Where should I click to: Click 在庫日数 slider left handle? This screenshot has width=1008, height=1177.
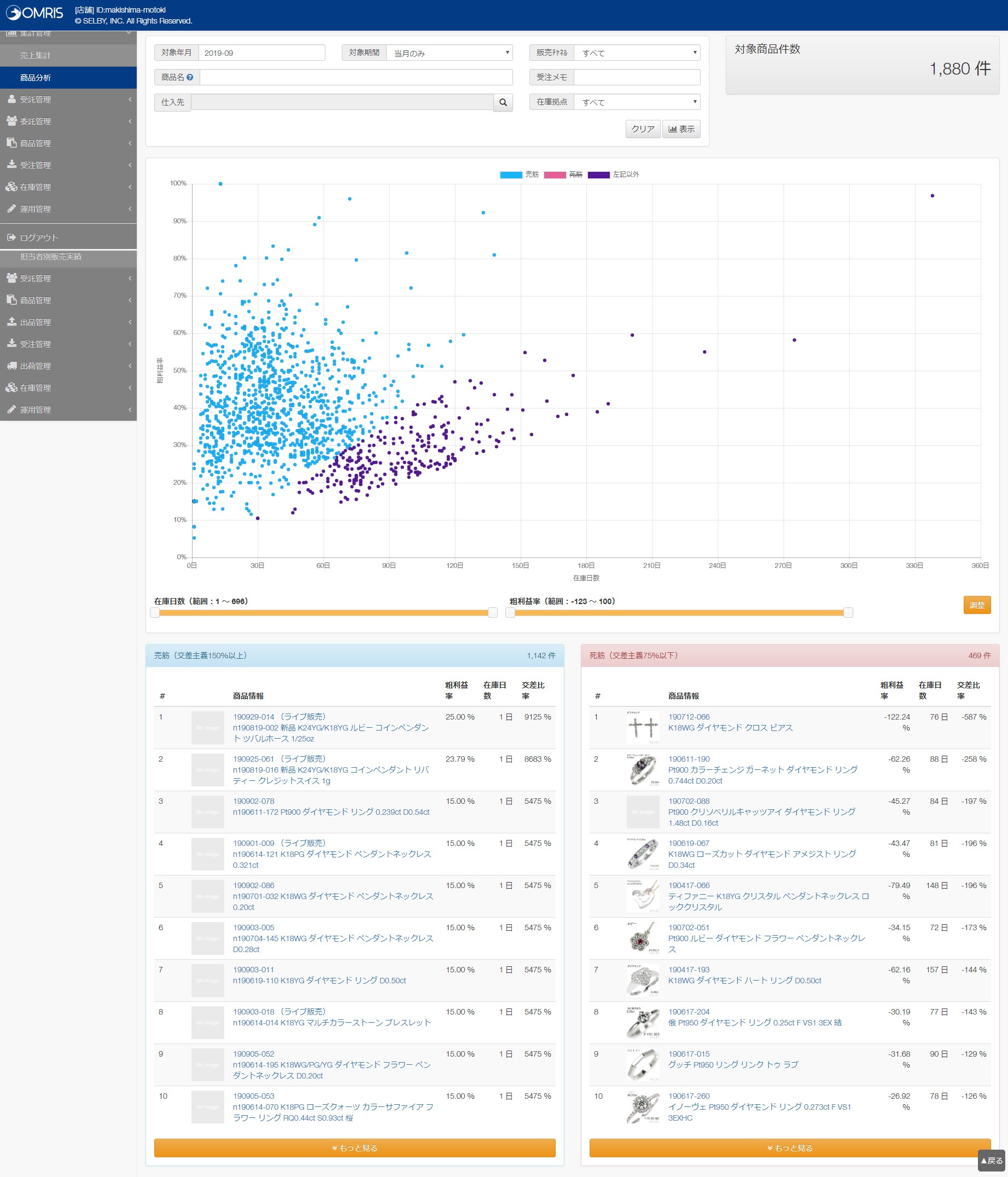click(x=154, y=612)
